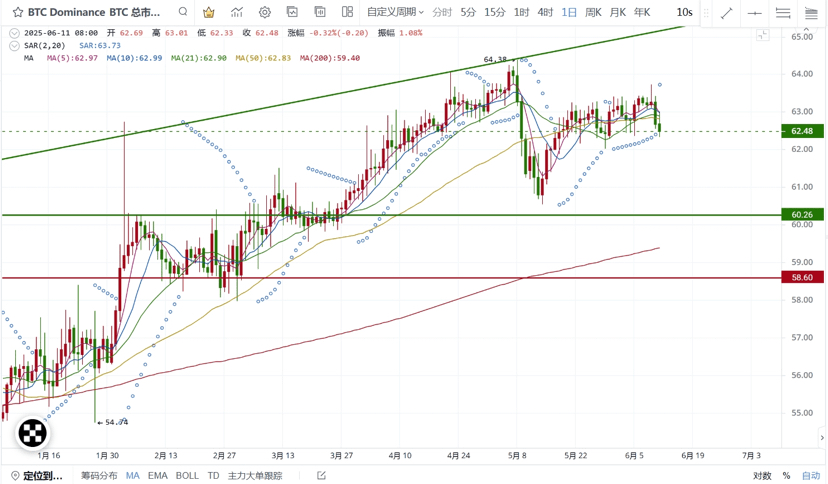The width and height of the screenshot is (828, 484).
Task: Toggle the BOLL indicator
Action: 187,476
